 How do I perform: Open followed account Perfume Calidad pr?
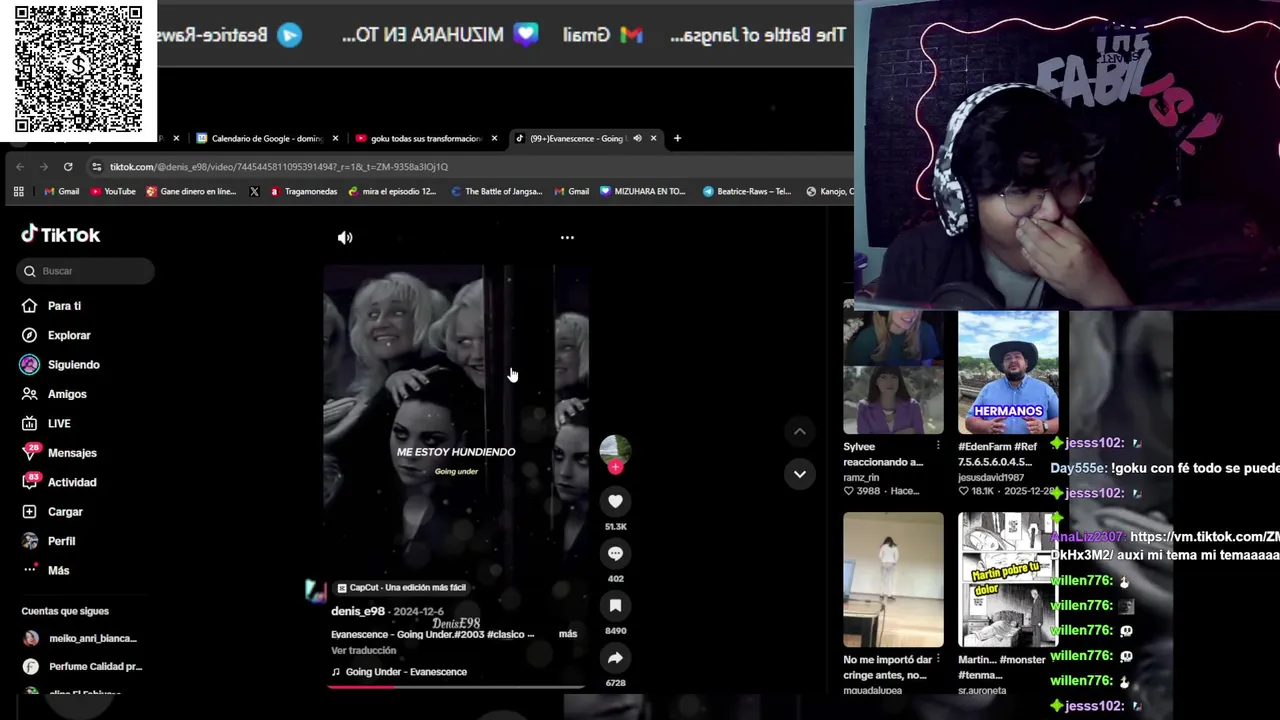point(82,666)
